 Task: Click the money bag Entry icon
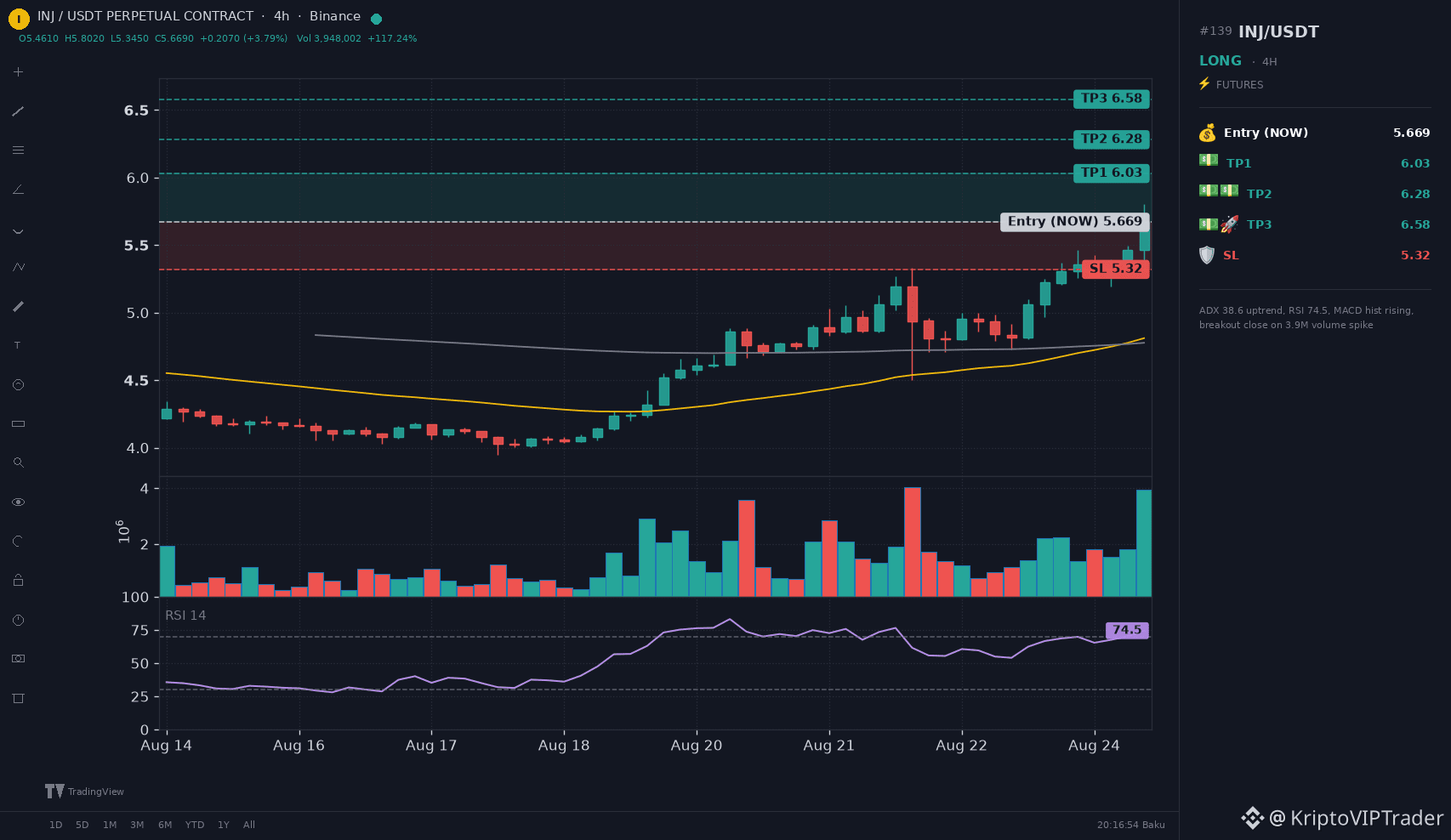pyautogui.click(x=1207, y=133)
